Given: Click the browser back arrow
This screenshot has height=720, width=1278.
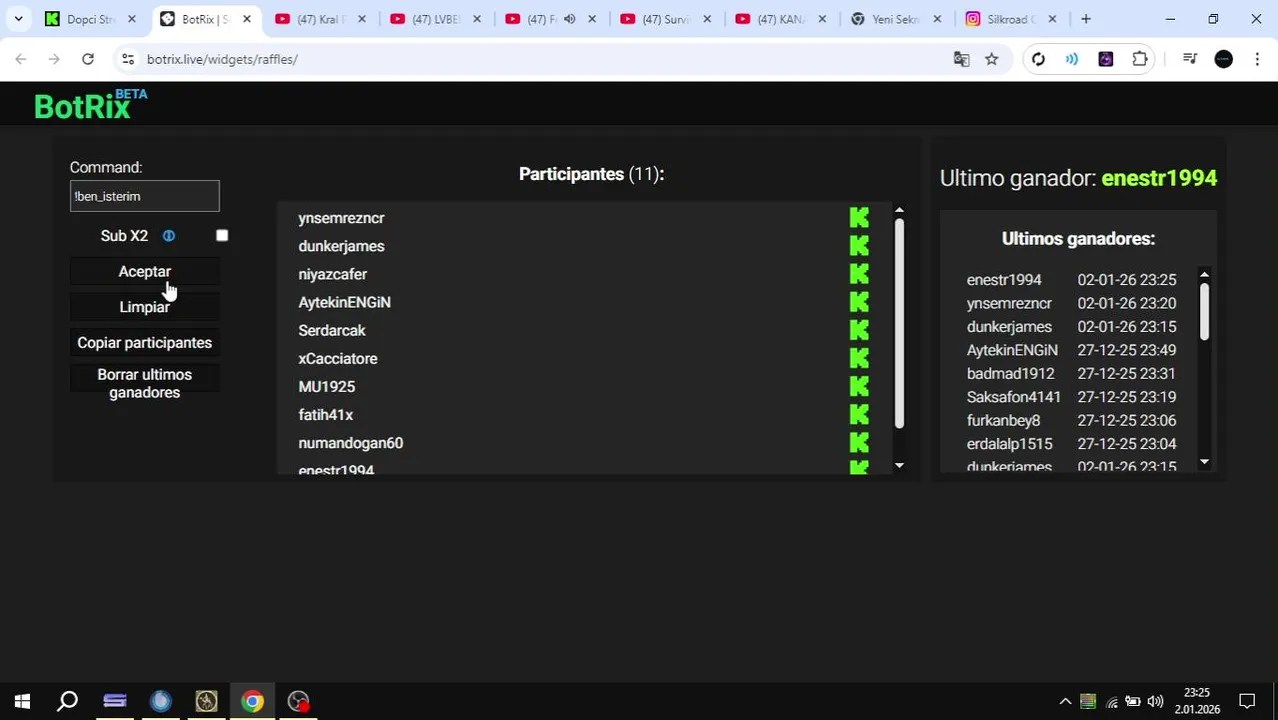Looking at the screenshot, I should point(21,60).
